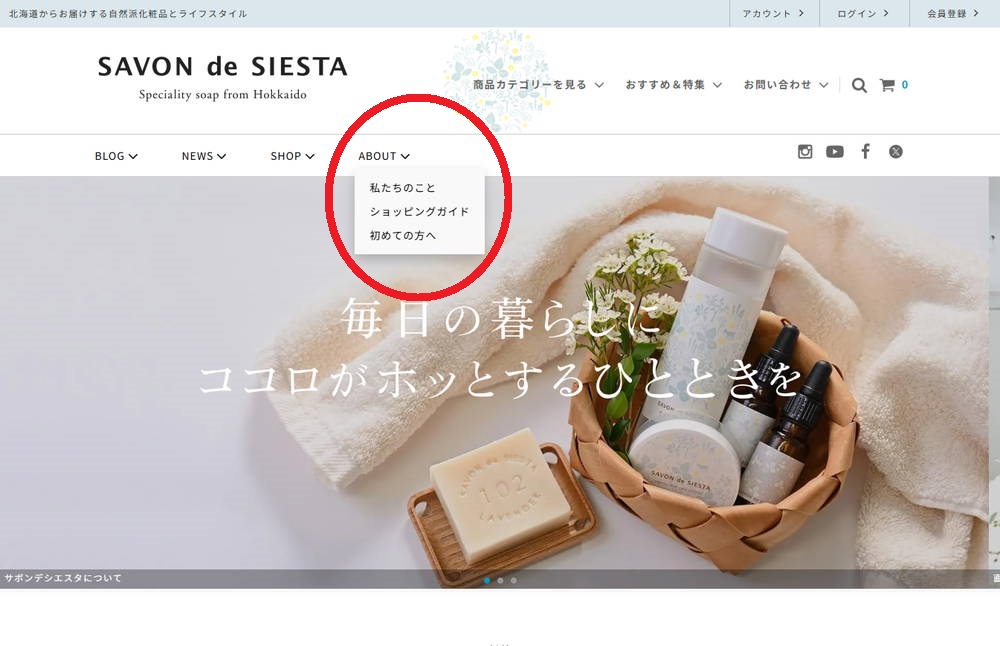Viewport: 1000px width, 646px height.
Task: Open the shopping cart icon
Action: (887, 85)
